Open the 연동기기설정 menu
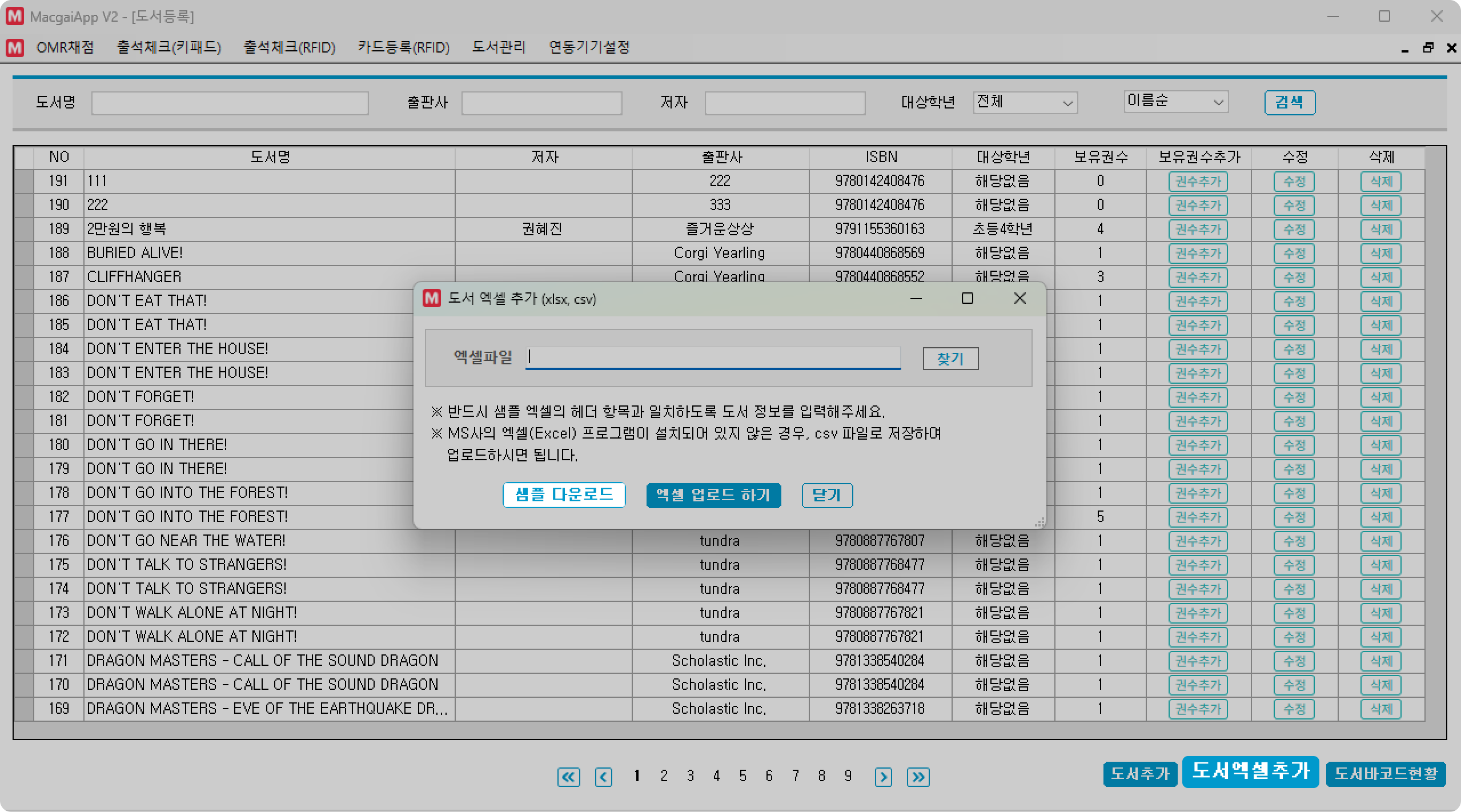 (589, 47)
